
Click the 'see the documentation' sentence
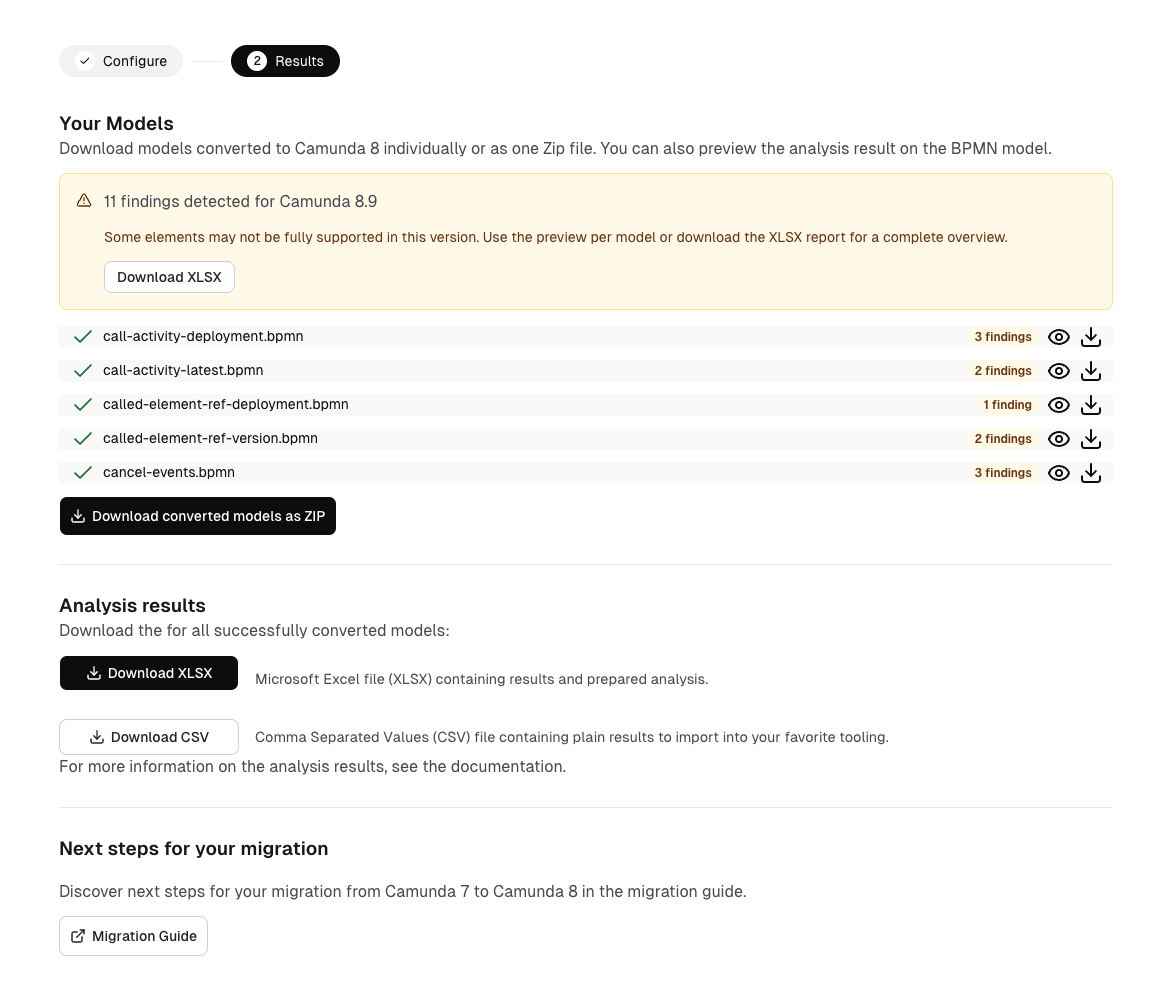coord(313,767)
